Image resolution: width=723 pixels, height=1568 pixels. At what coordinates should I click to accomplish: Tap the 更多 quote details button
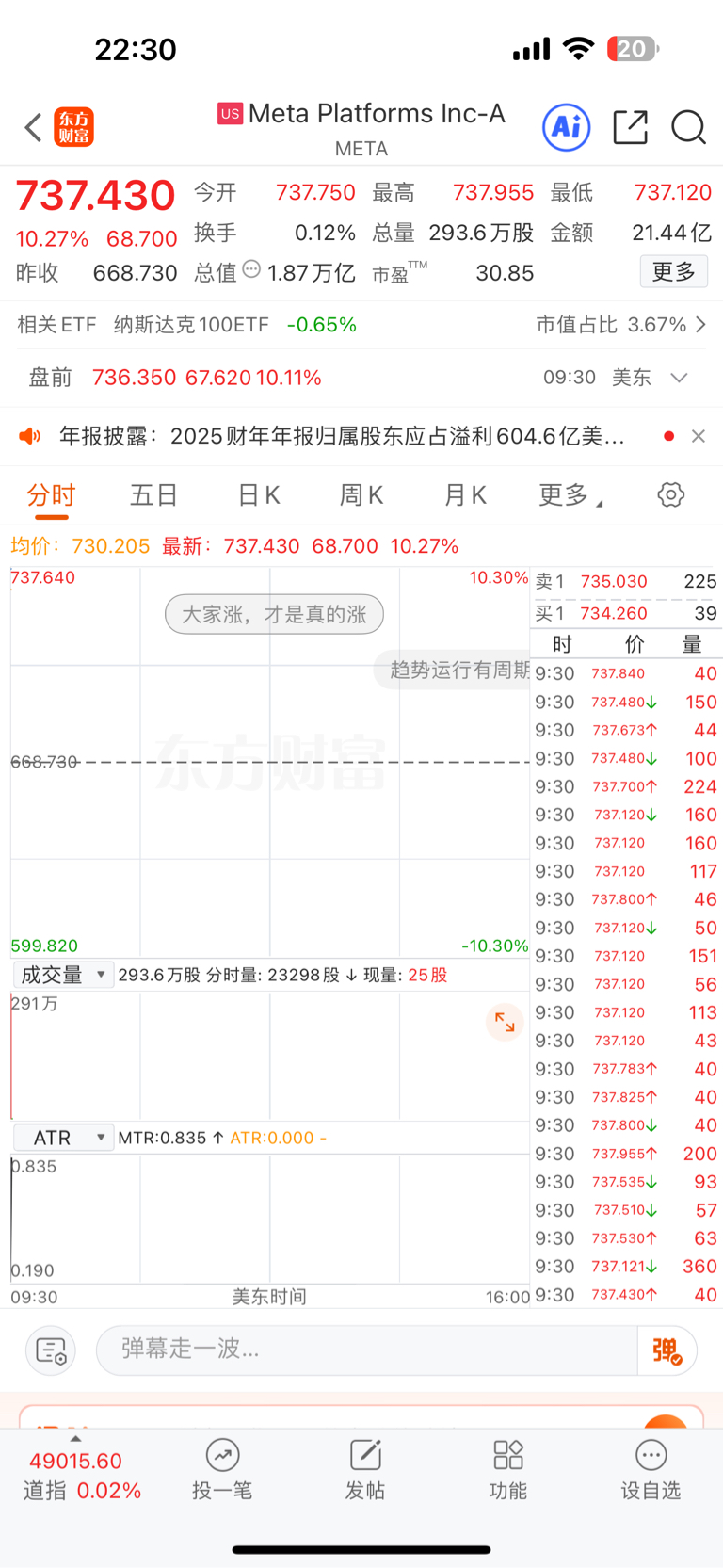click(x=674, y=272)
